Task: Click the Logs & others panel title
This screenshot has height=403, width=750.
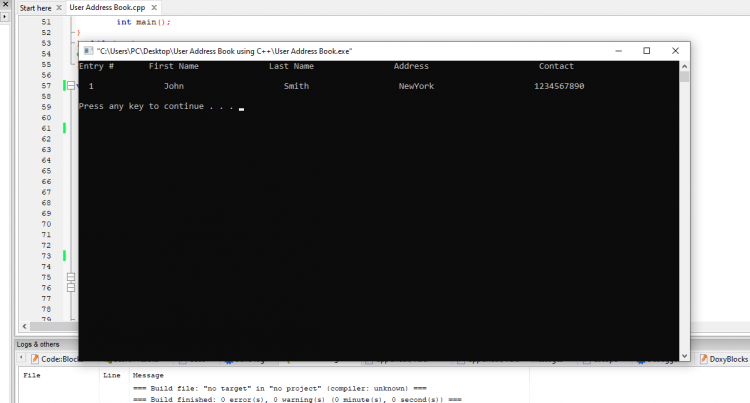Action: click(38, 344)
